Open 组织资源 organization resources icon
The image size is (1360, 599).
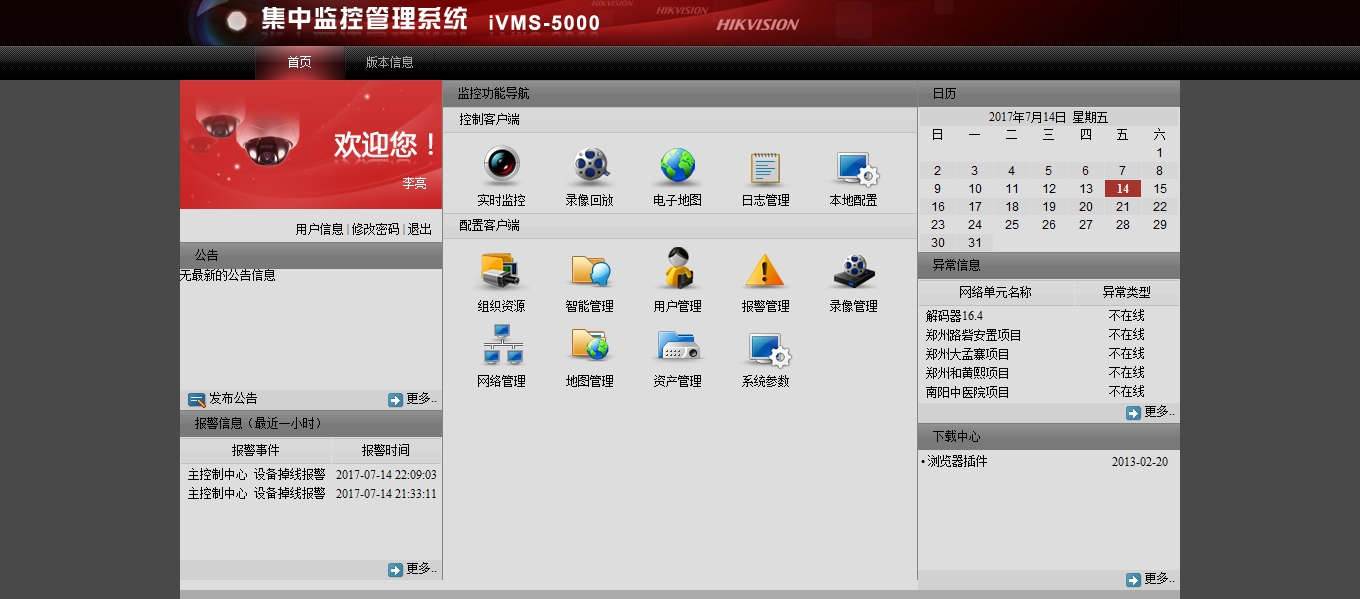[502, 271]
